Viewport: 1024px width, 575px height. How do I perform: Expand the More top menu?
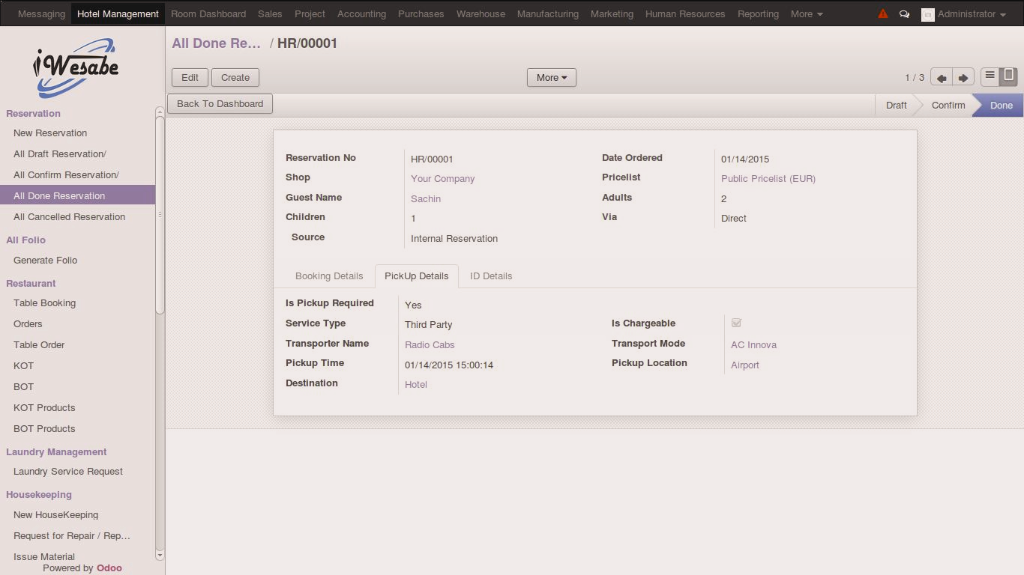pos(806,14)
